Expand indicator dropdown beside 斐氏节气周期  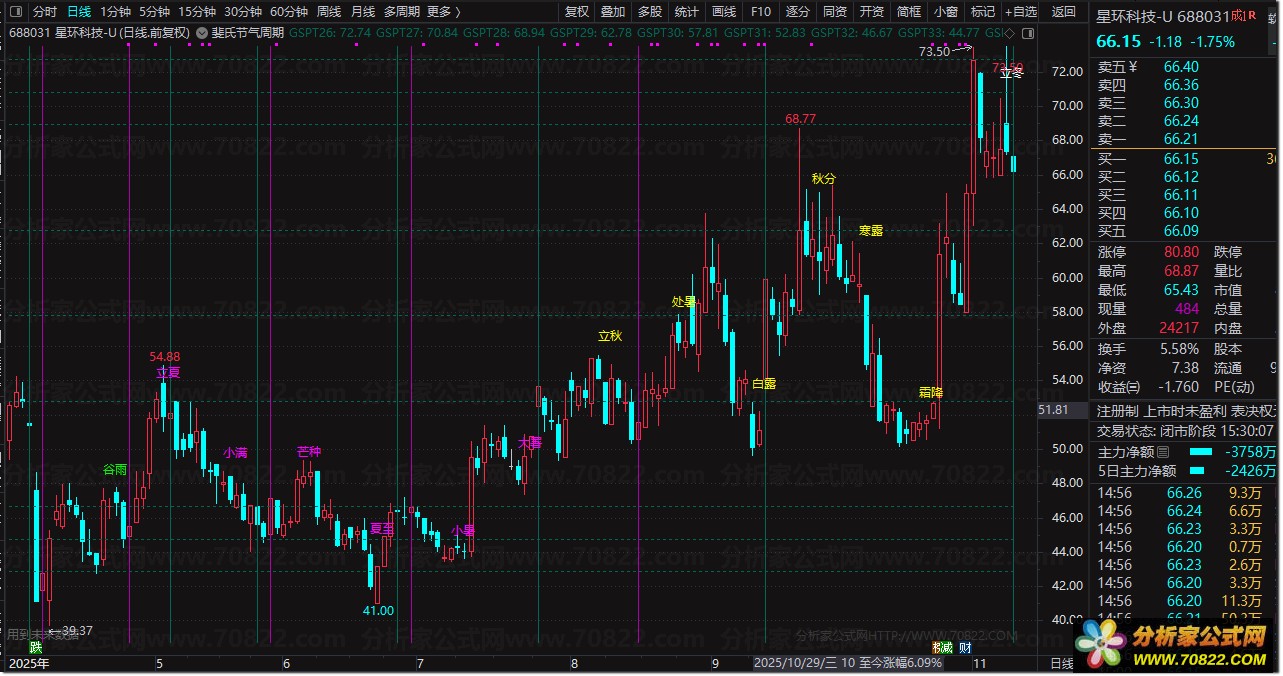pyautogui.click(x=202, y=32)
